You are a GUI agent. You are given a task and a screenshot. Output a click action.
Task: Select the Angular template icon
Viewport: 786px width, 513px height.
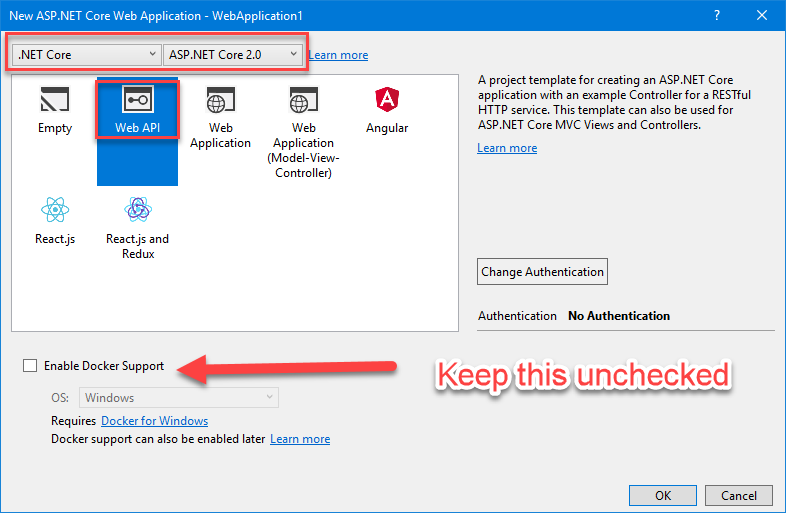click(x=386, y=100)
